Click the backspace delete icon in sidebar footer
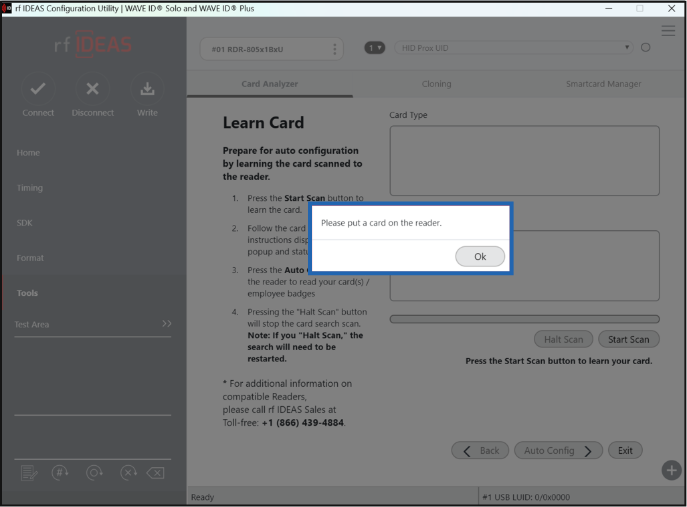The height and width of the screenshot is (507, 687). (156, 473)
